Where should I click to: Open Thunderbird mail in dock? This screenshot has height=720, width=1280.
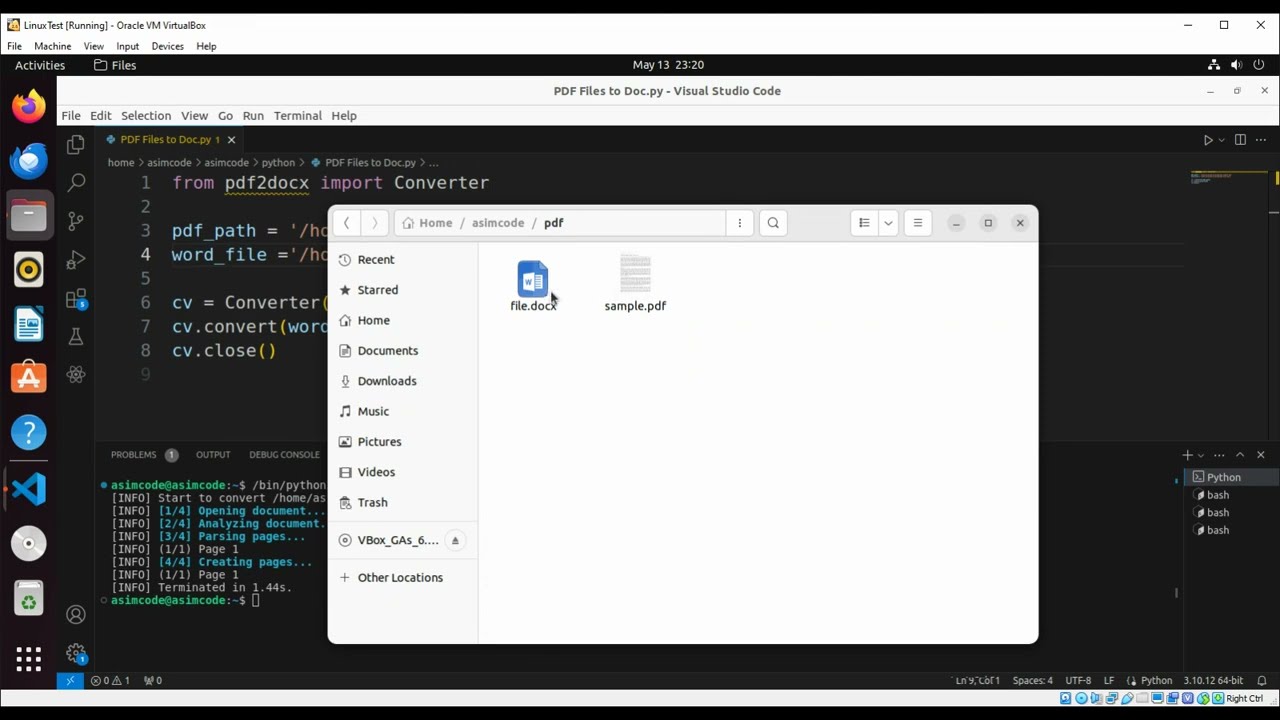tap(28, 160)
